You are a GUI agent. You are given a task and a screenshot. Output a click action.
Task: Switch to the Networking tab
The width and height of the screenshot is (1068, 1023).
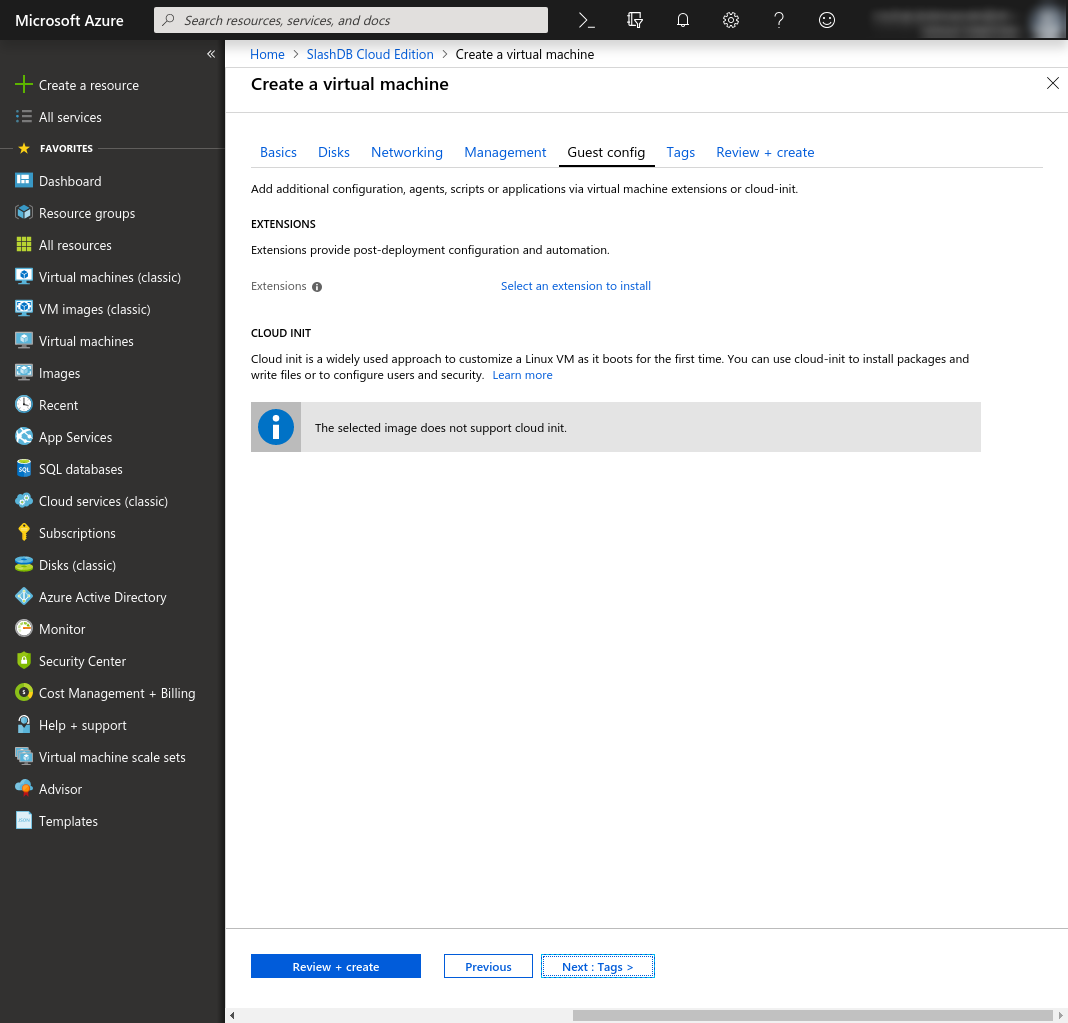click(406, 152)
